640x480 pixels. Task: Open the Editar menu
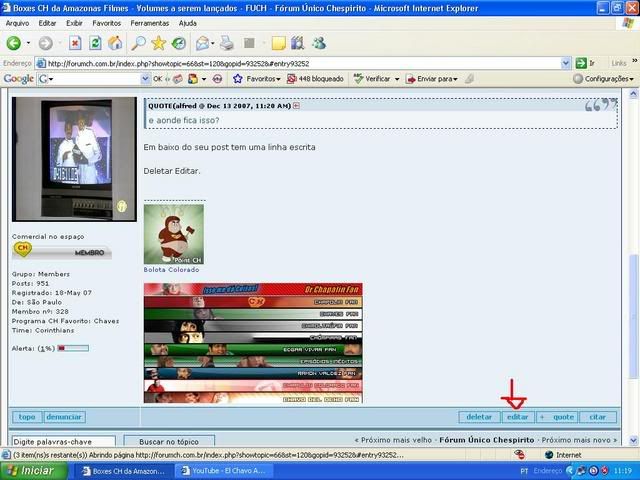click(x=47, y=23)
